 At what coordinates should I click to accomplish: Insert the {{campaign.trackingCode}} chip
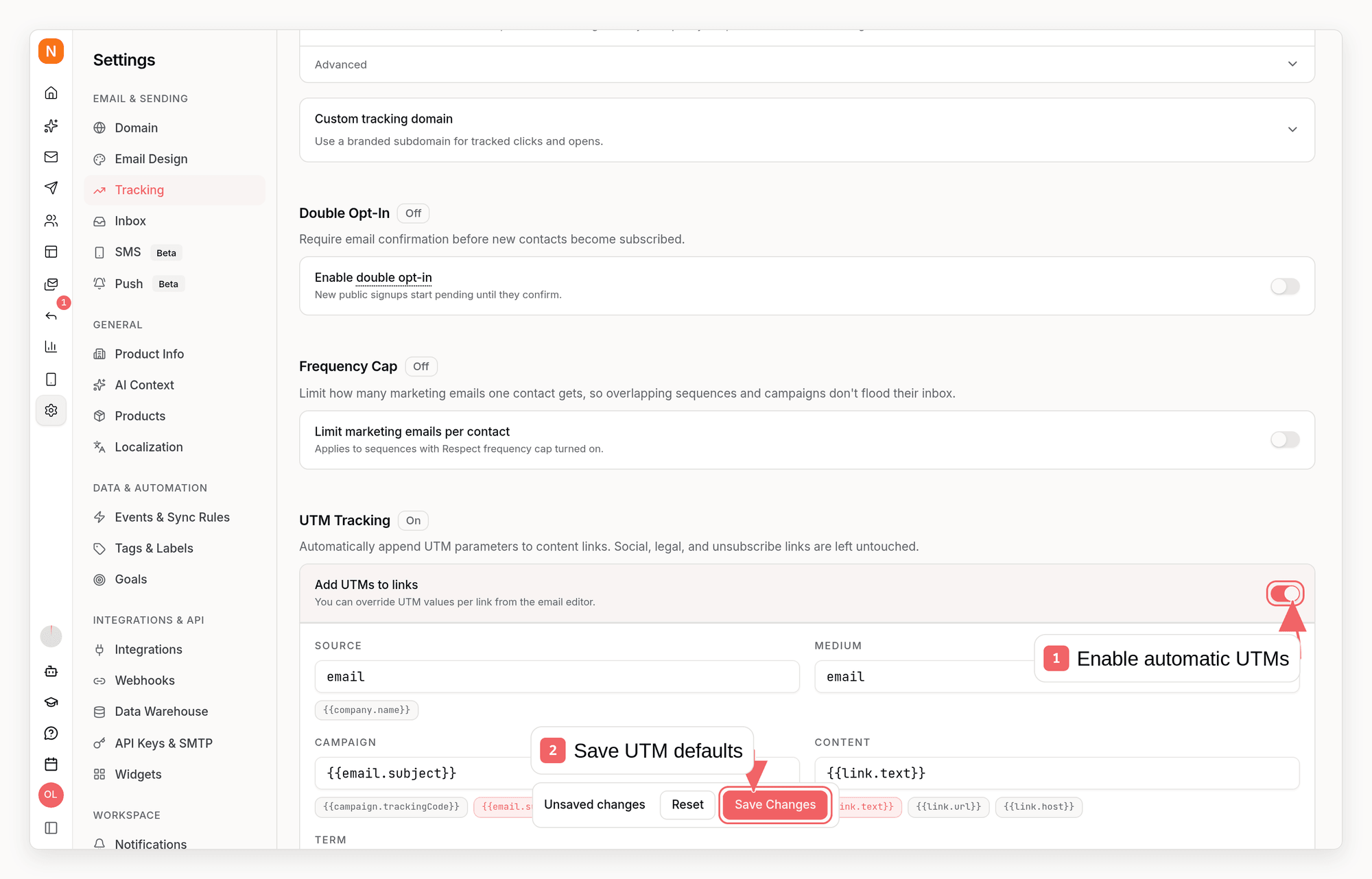(x=391, y=806)
